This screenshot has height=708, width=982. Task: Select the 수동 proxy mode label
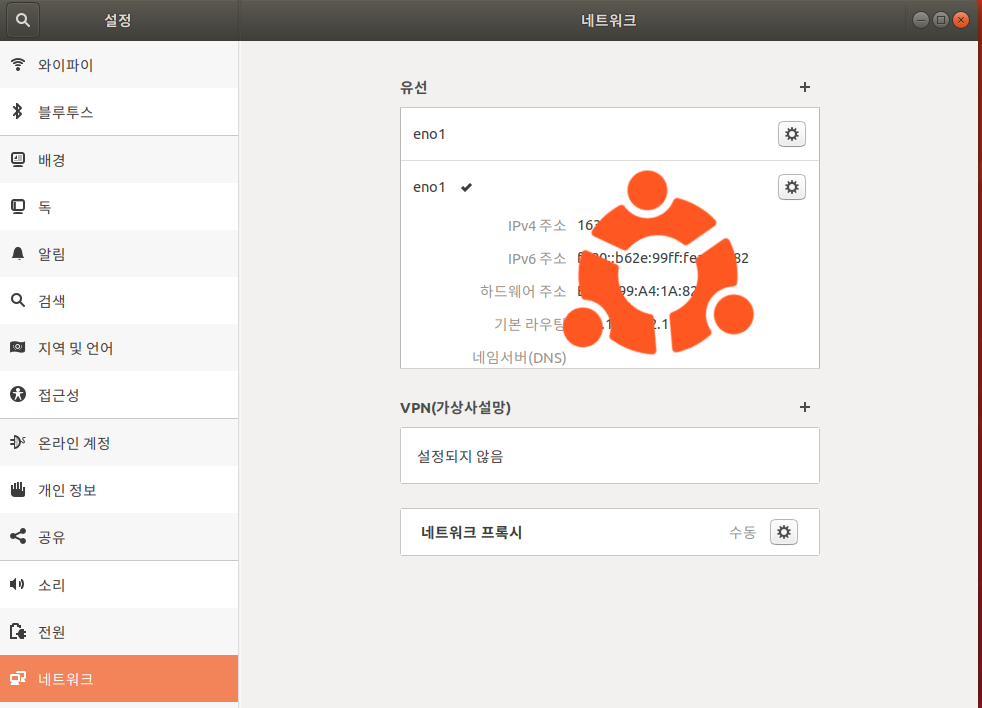tap(743, 533)
